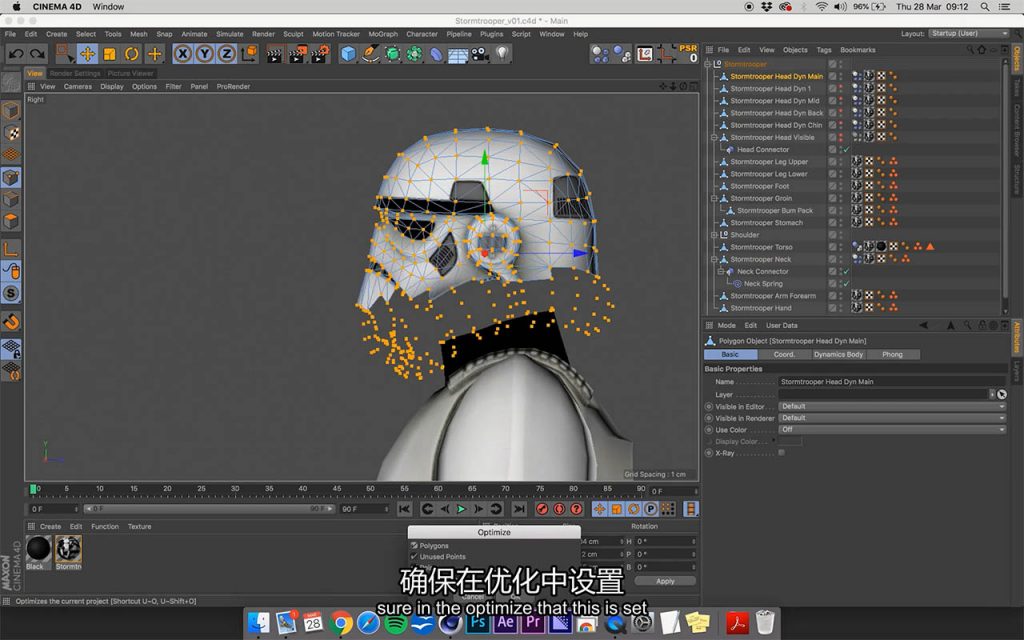The image size is (1024, 640).
Task: Activate the Scale tool
Action: (109, 54)
